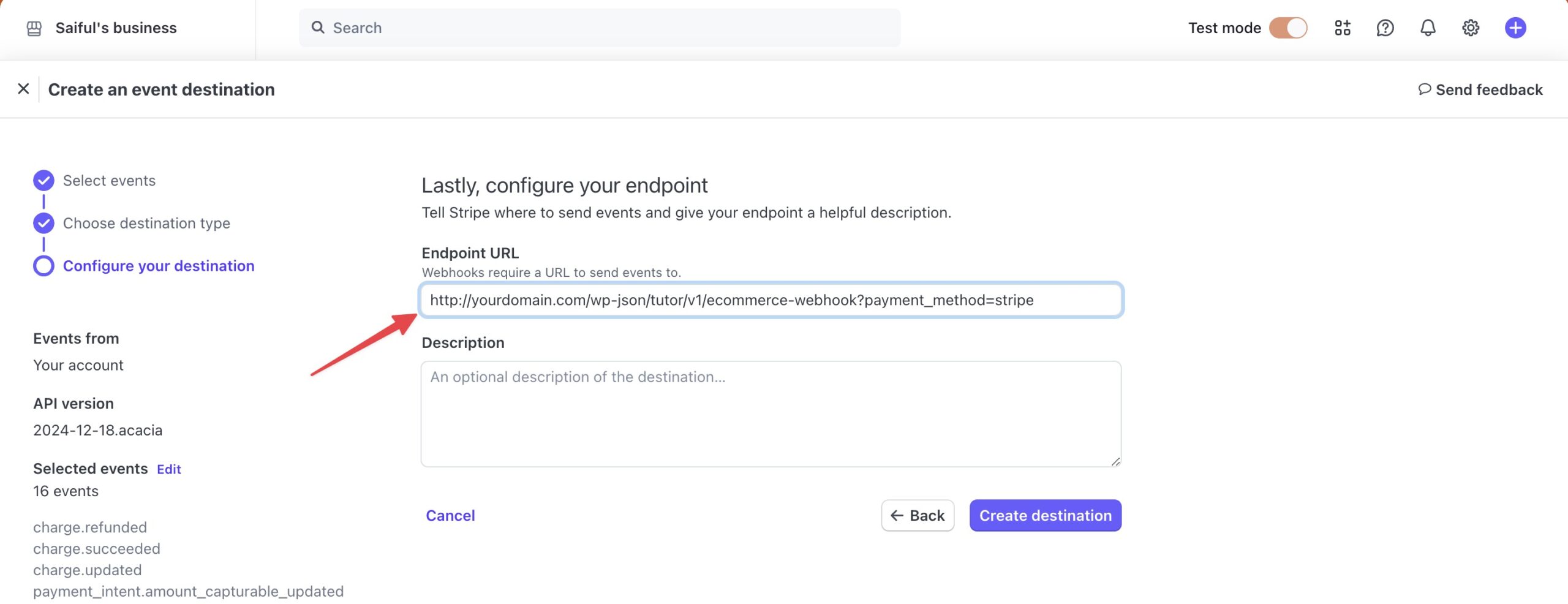Click Send feedback link

[1489, 90]
